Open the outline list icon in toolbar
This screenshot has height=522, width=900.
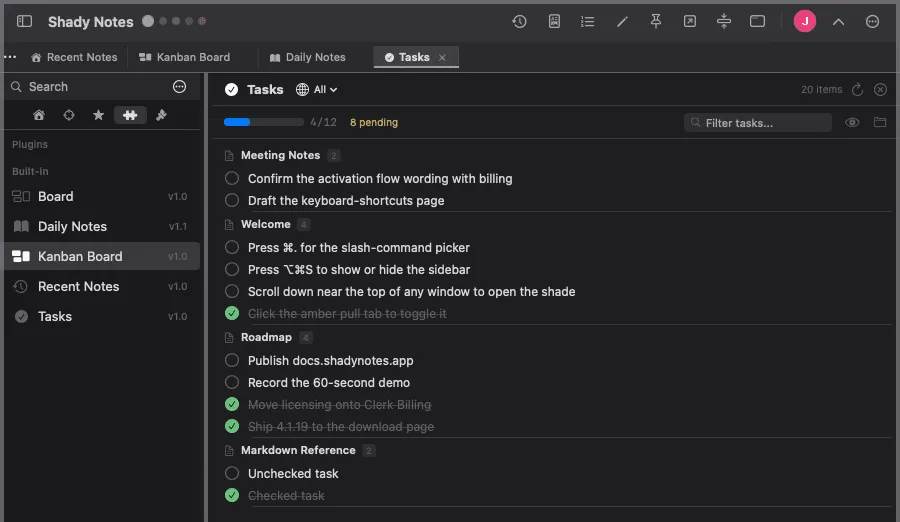click(587, 21)
